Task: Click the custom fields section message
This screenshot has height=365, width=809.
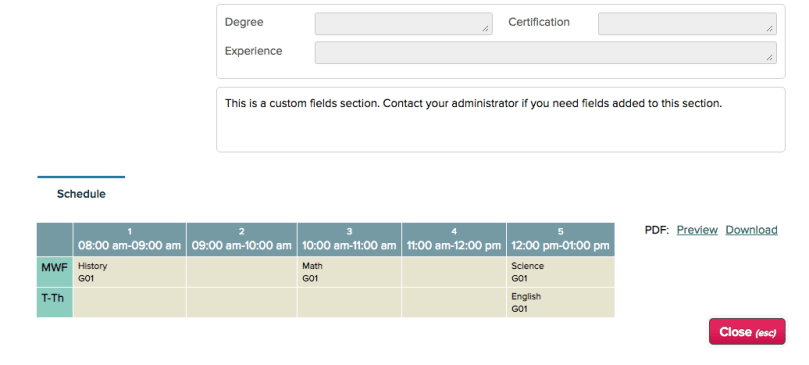Action: point(474,103)
